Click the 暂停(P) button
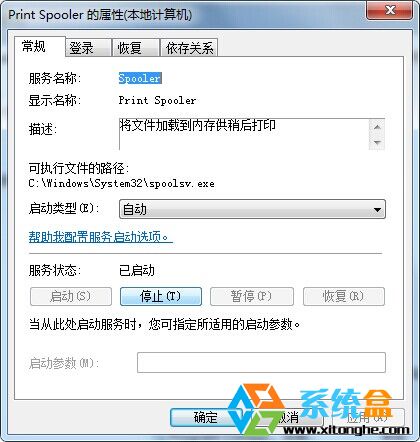Image resolution: width=420 pixels, height=442 pixels. point(252,296)
